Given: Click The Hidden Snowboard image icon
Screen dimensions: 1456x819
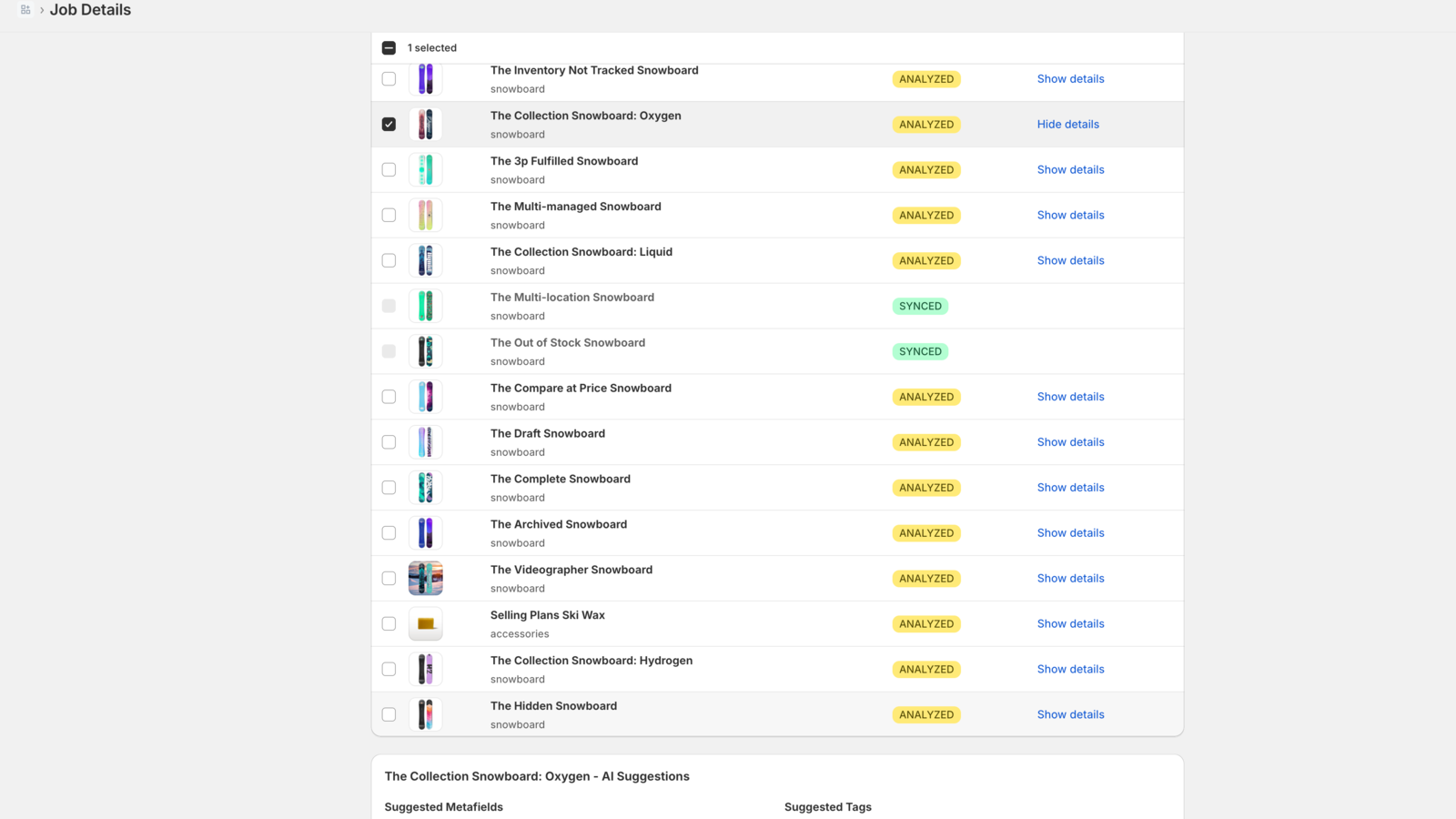Looking at the screenshot, I should 425,715.
